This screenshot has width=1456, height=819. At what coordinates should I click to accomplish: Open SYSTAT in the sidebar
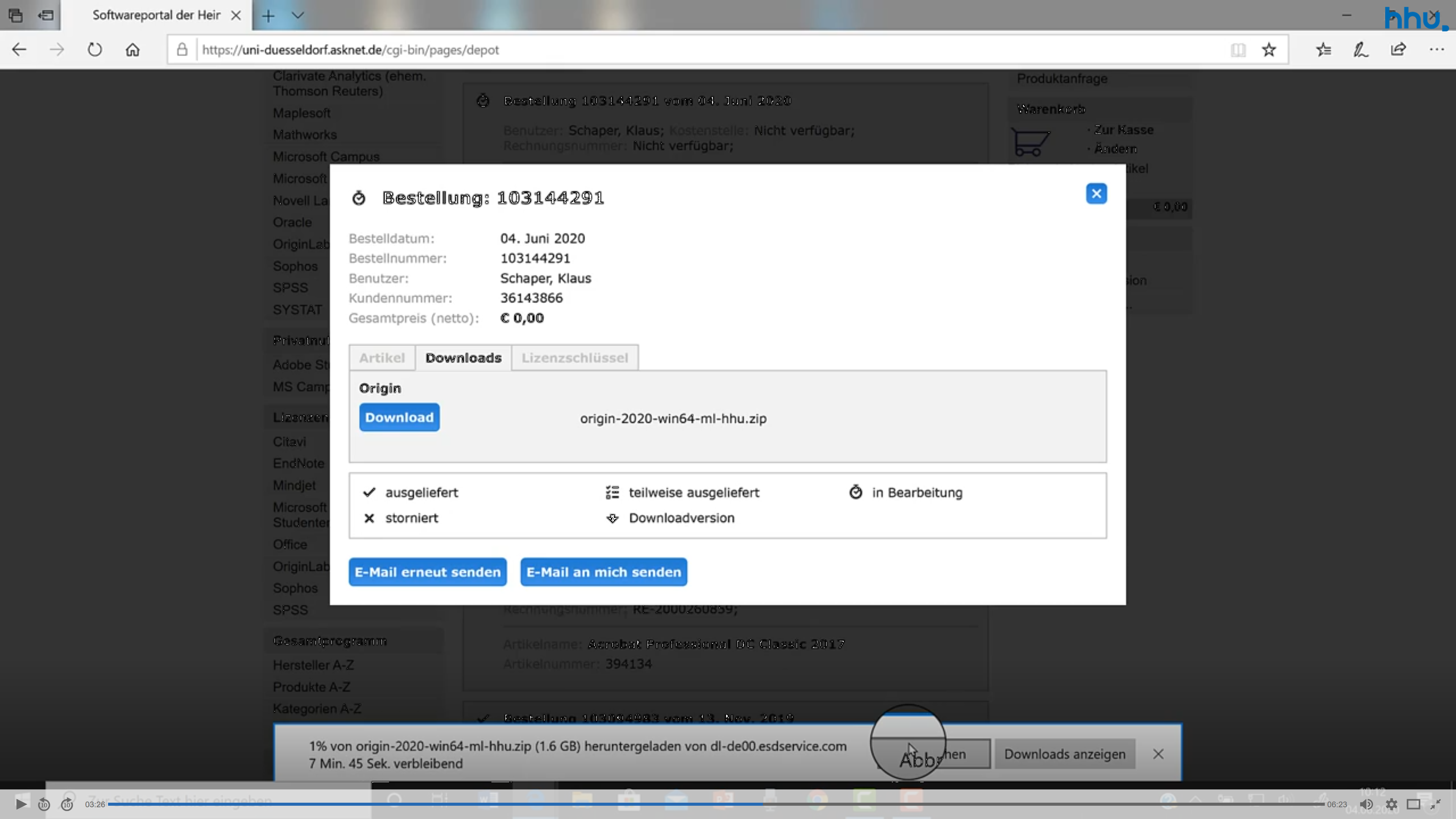point(297,310)
